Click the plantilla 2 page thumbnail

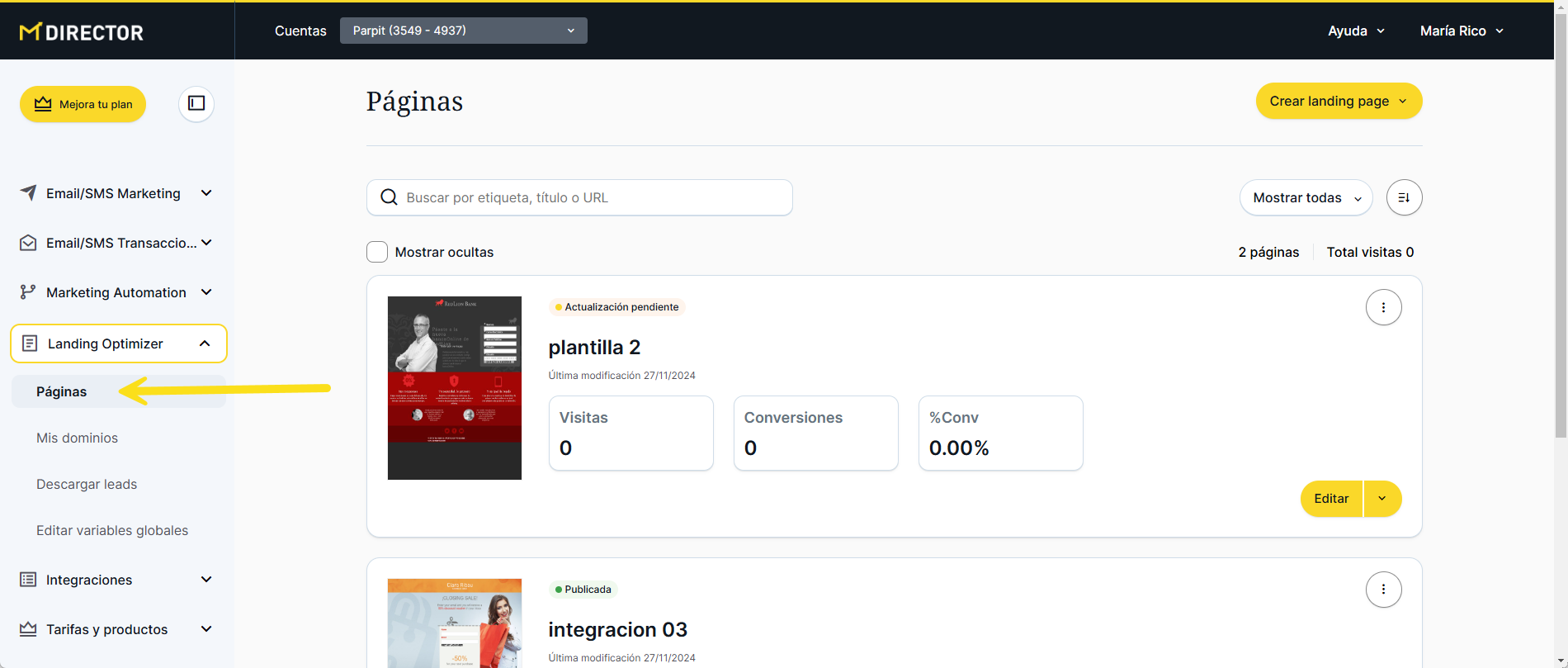(x=455, y=388)
